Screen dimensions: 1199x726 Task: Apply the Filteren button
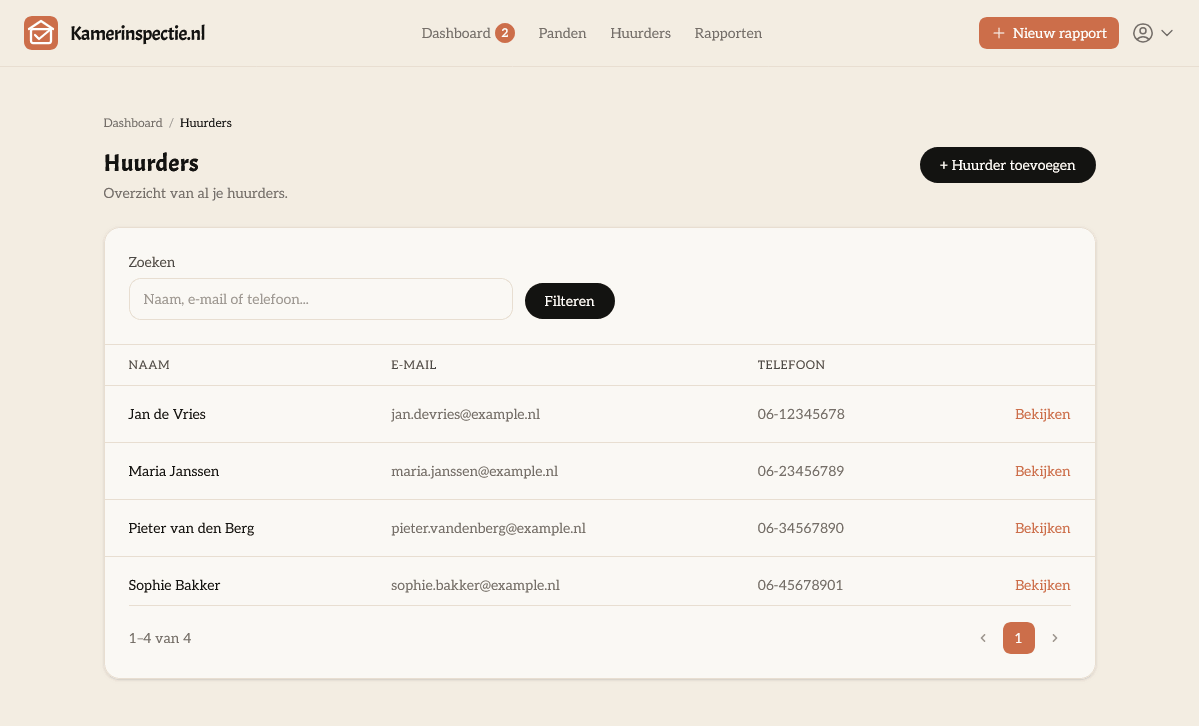click(x=570, y=301)
